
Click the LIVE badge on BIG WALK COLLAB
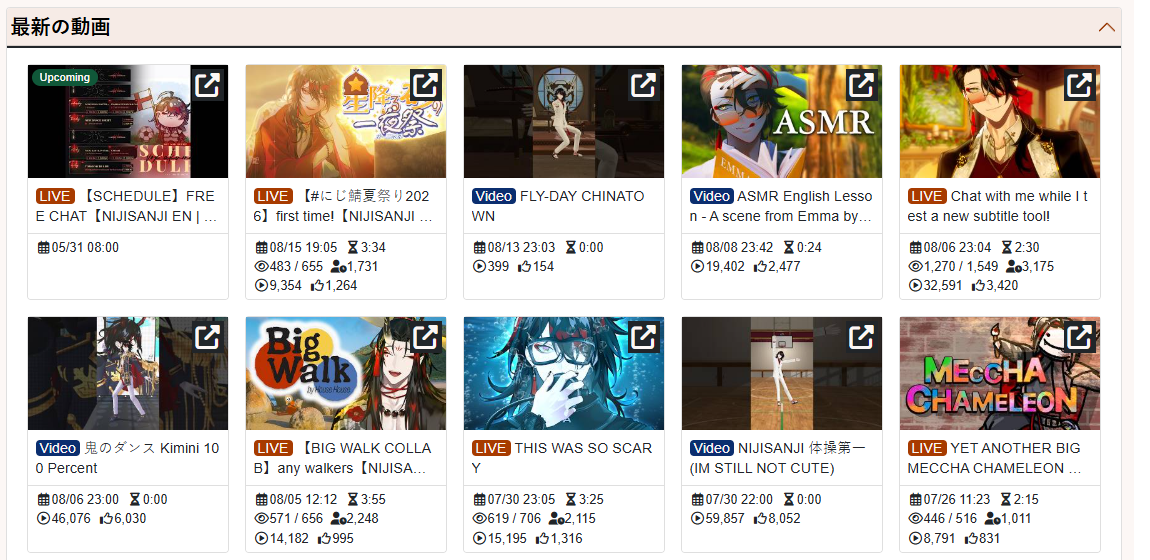[274, 449]
